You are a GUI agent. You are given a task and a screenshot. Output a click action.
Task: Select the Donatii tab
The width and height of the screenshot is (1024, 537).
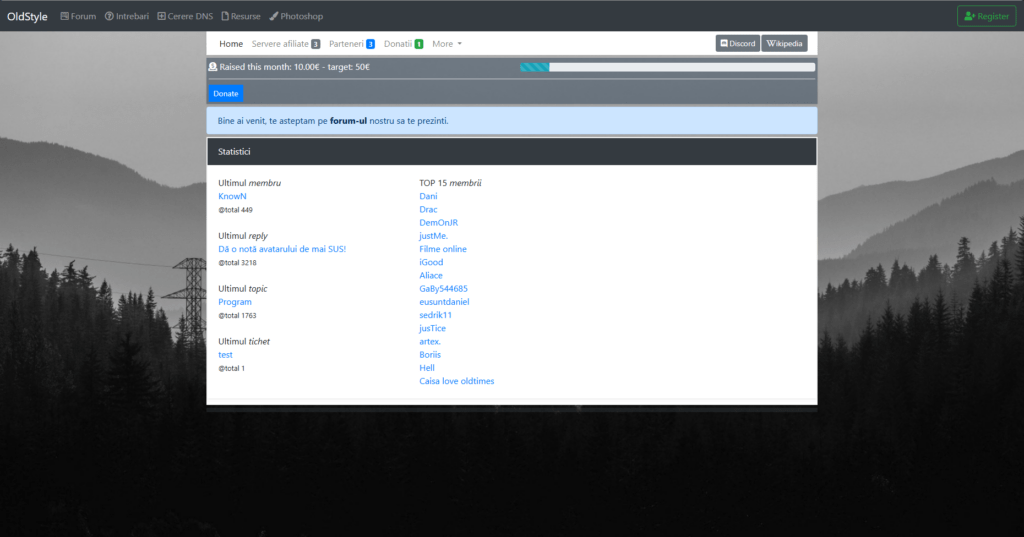(x=403, y=44)
